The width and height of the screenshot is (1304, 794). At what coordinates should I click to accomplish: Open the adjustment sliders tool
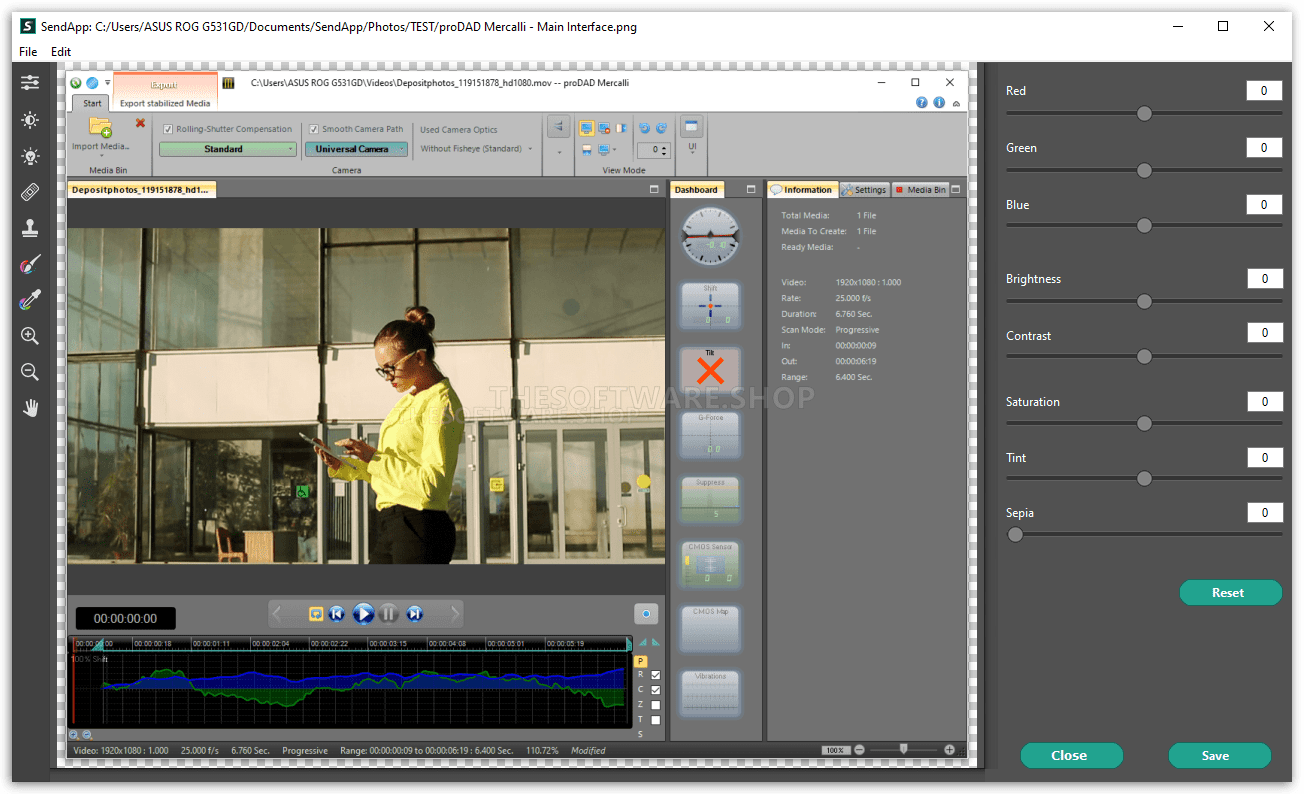pyautogui.click(x=30, y=82)
